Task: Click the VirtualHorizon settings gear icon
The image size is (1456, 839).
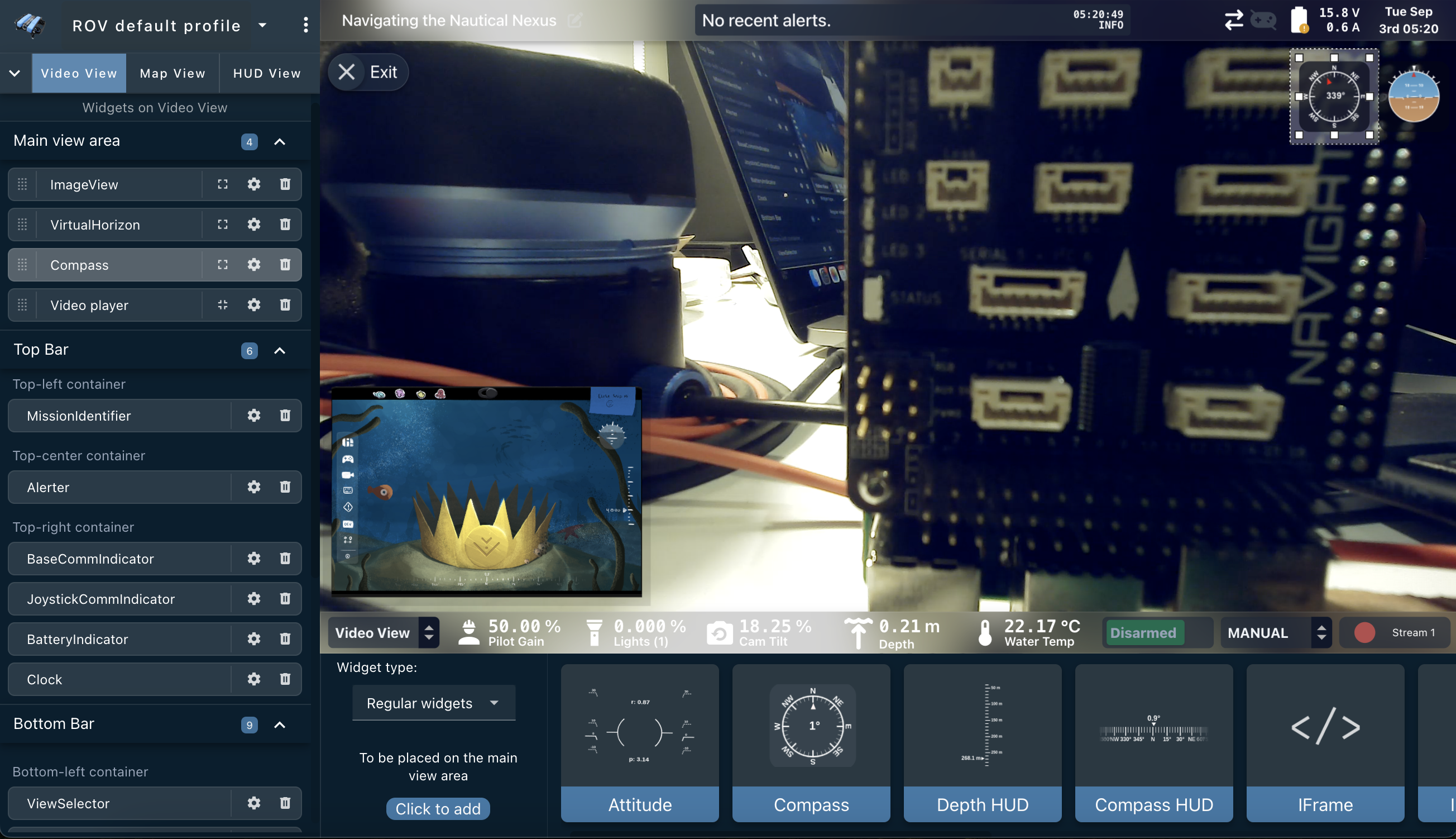Action: (254, 224)
